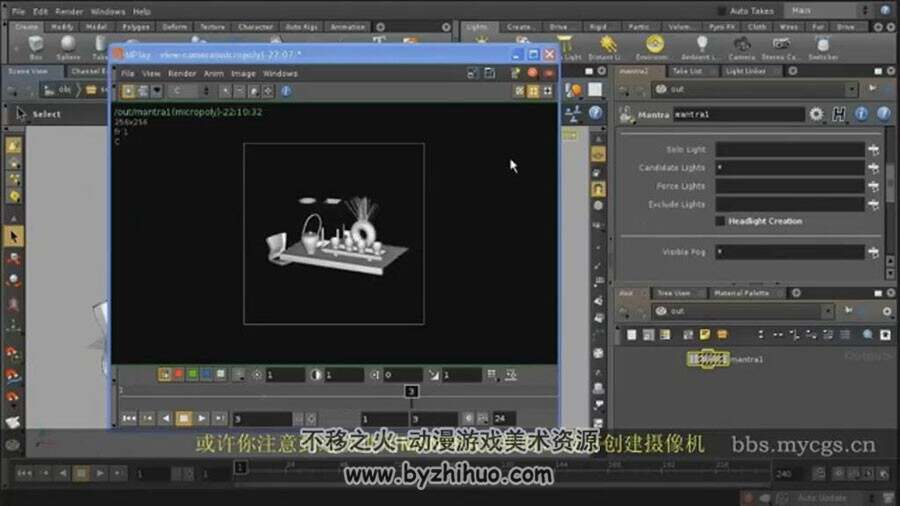The width and height of the screenshot is (900, 506).
Task: Switch to the Polygon shelf tab
Action: click(135, 27)
